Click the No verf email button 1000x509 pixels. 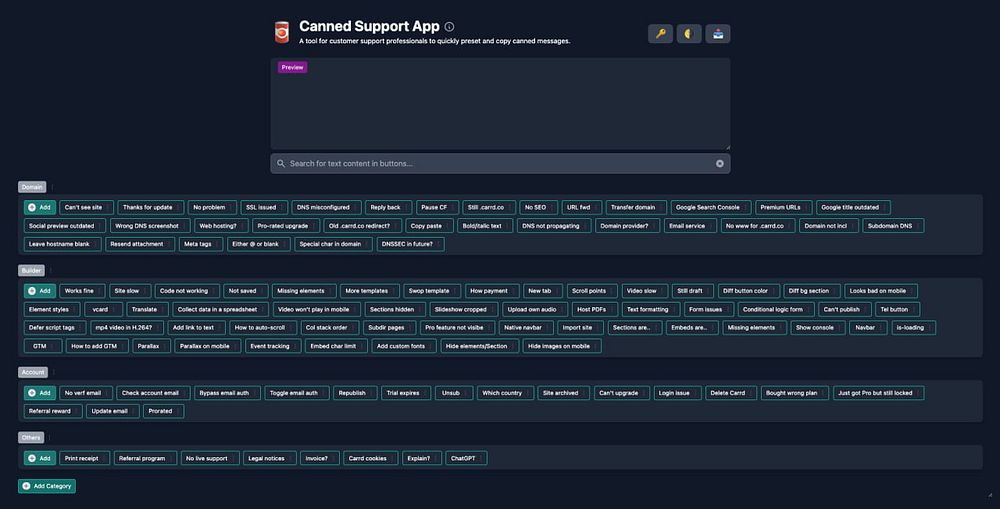pos(86,393)
